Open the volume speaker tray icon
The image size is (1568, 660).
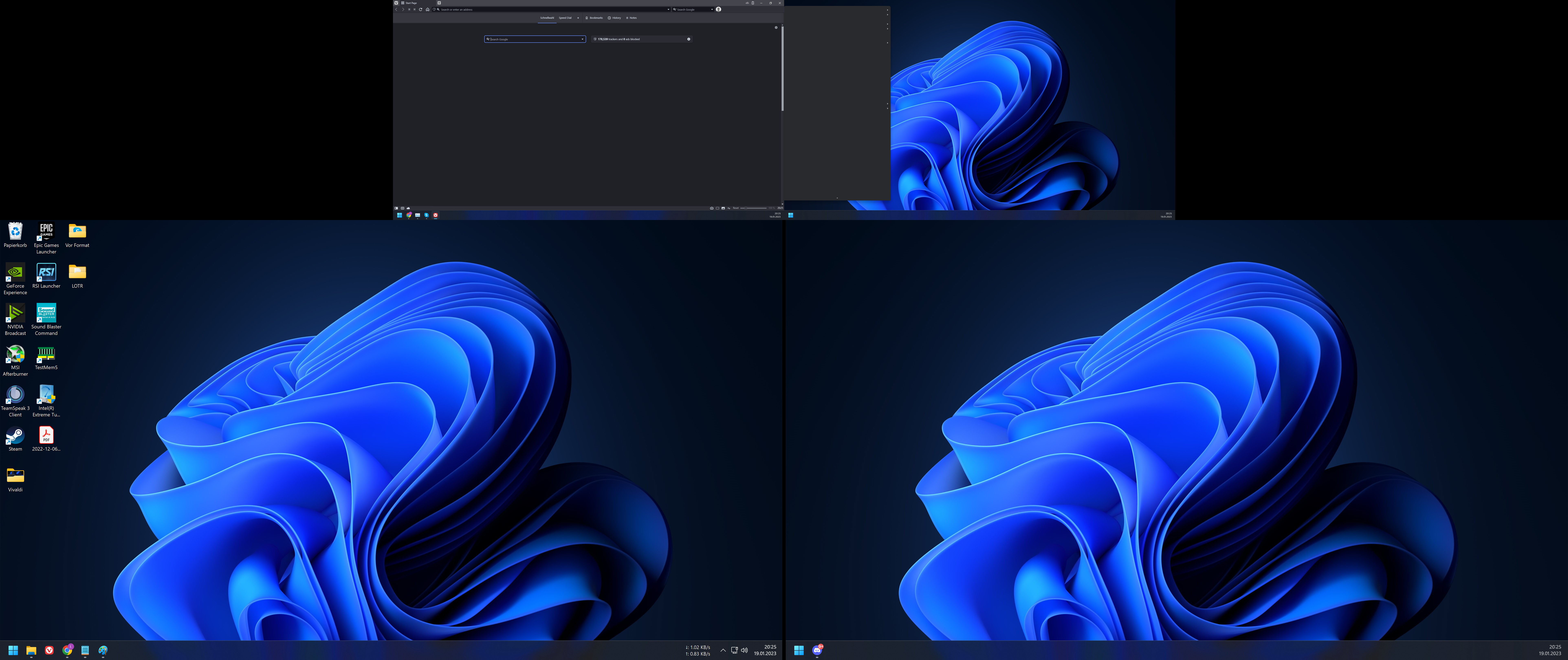click(x=744, y=650)
